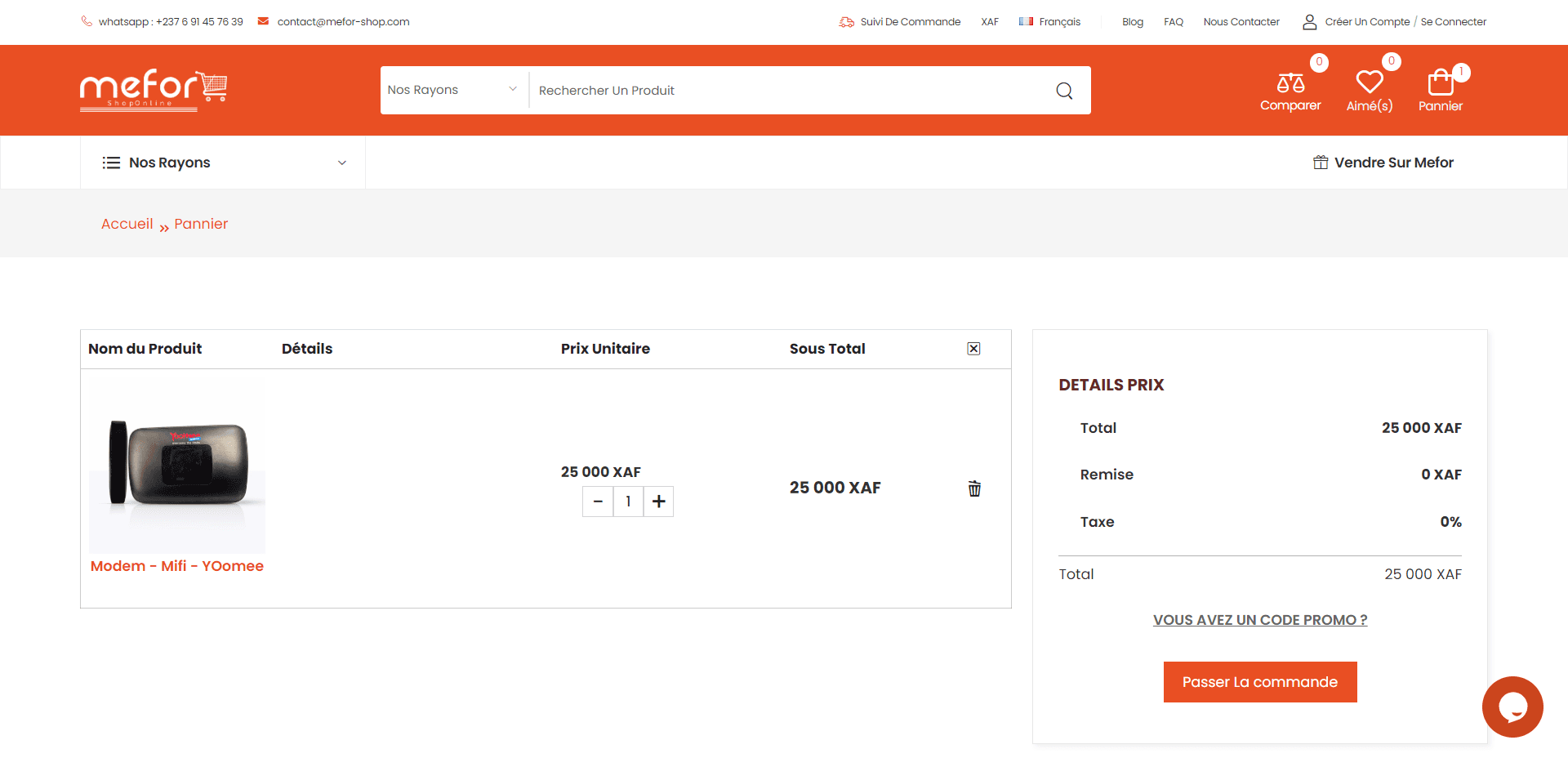The image size is (1568, 758).
Task: Click the Prix Unitaire column header
Action: pyautogui.click(x=605, y=349)
